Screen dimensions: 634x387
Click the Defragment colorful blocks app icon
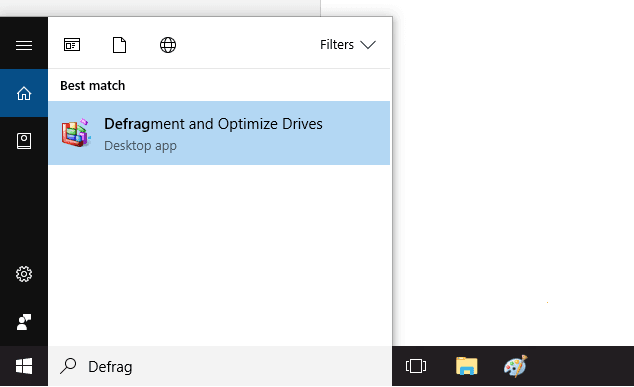pos(76,133)
